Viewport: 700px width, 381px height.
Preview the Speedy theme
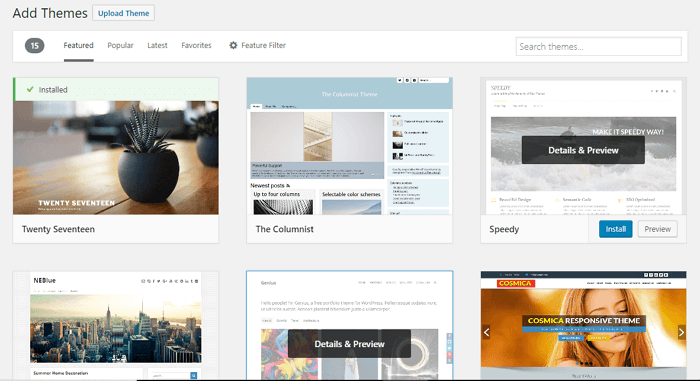coord(657,229)
